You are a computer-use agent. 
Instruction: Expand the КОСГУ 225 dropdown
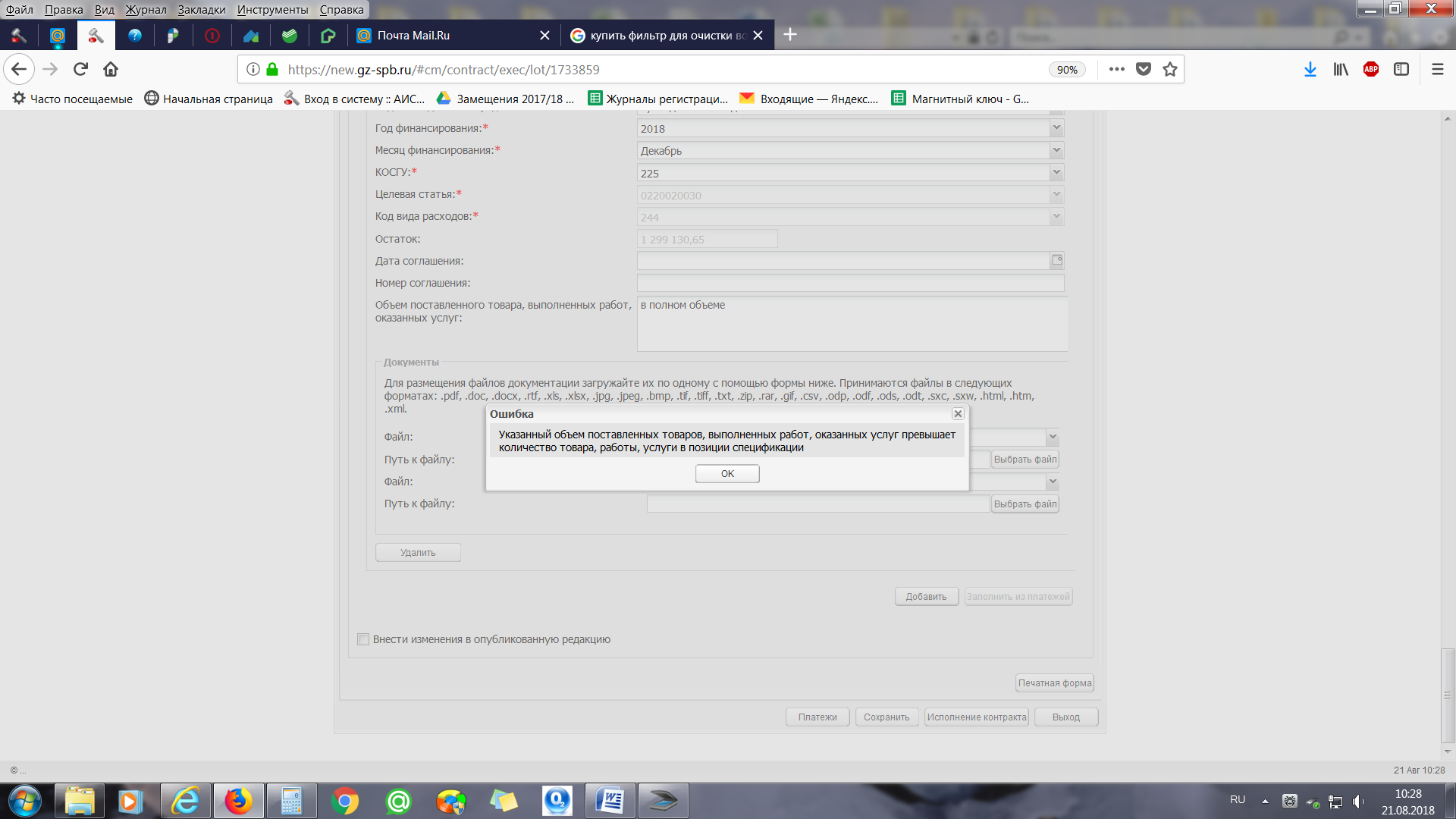pos(1056,173)
